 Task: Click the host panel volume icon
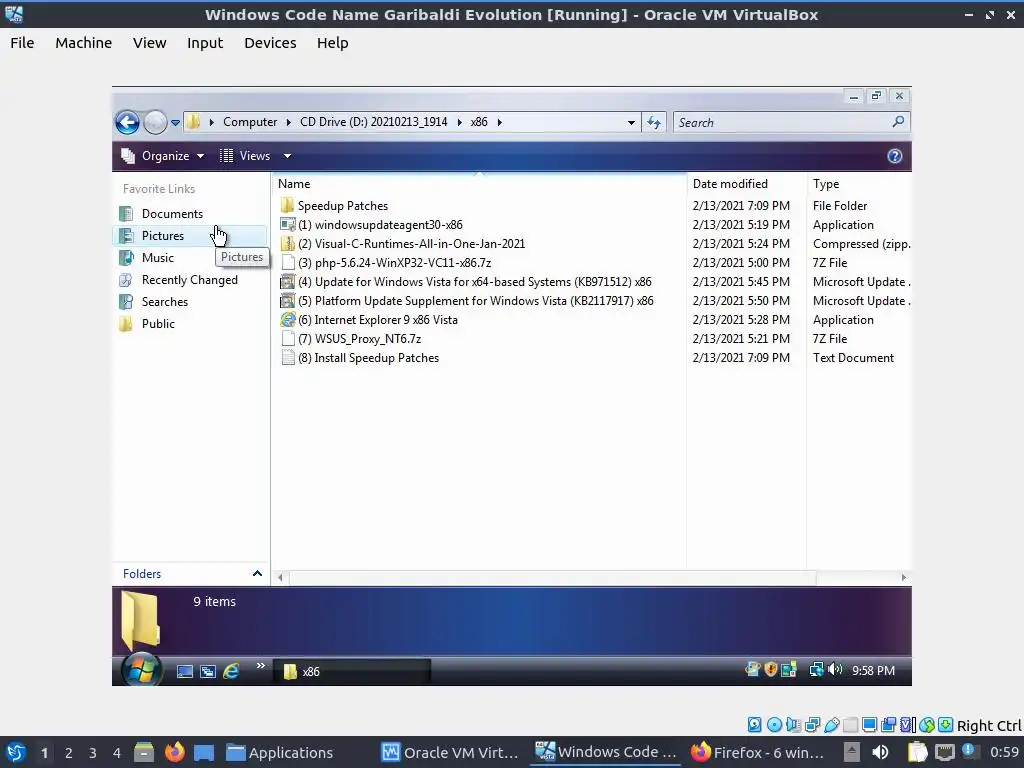880,752
